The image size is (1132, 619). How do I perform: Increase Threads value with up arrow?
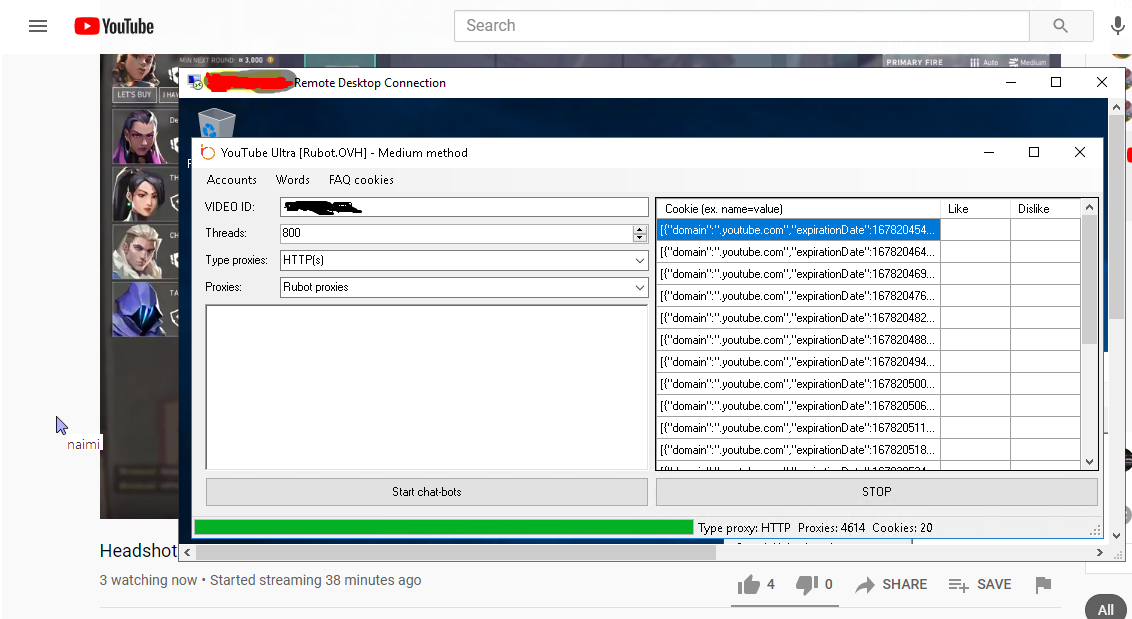pos(640,229)
